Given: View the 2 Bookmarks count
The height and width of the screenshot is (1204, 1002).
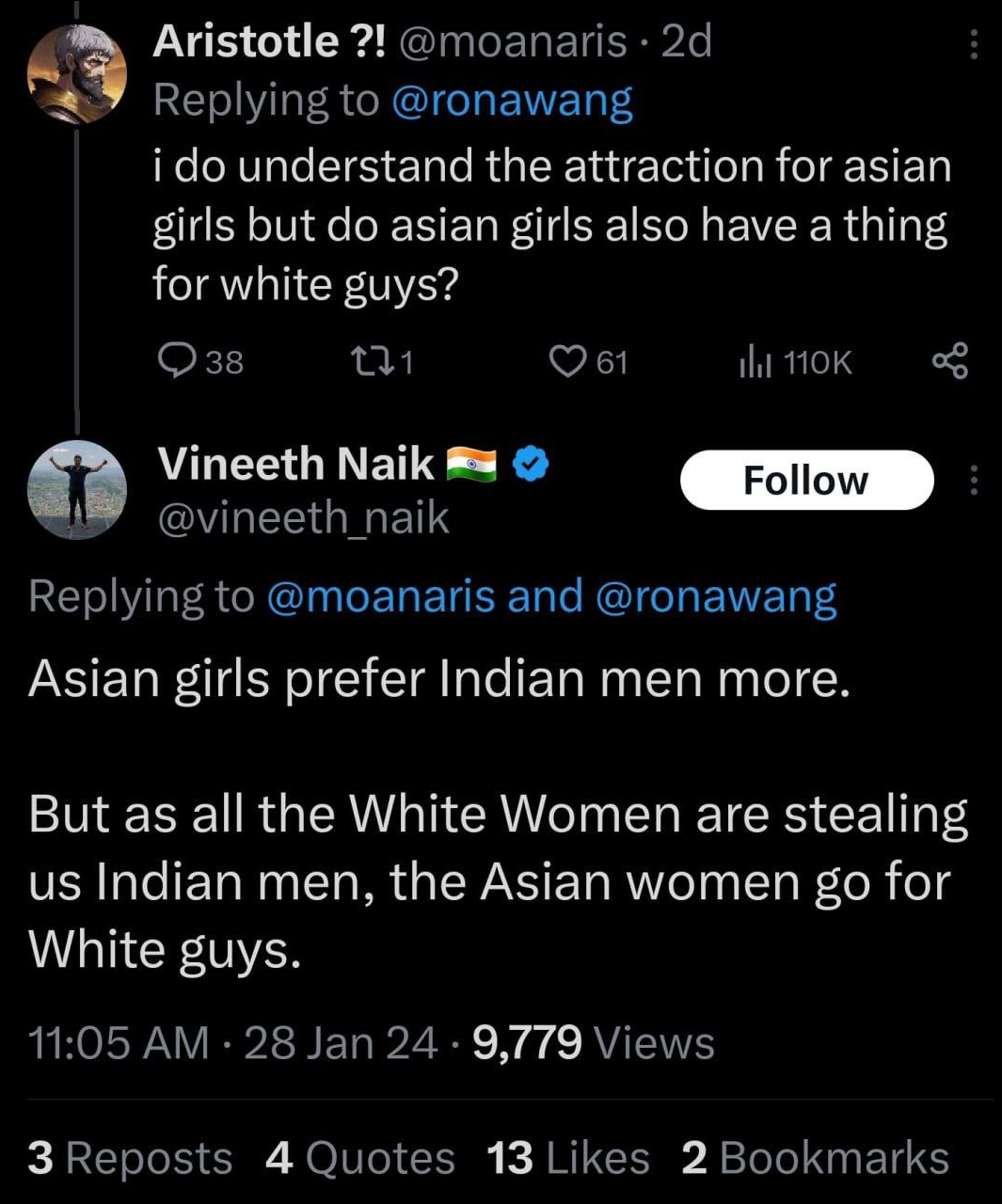Looking at the screenshot, I should click(x=815, y=1158).
